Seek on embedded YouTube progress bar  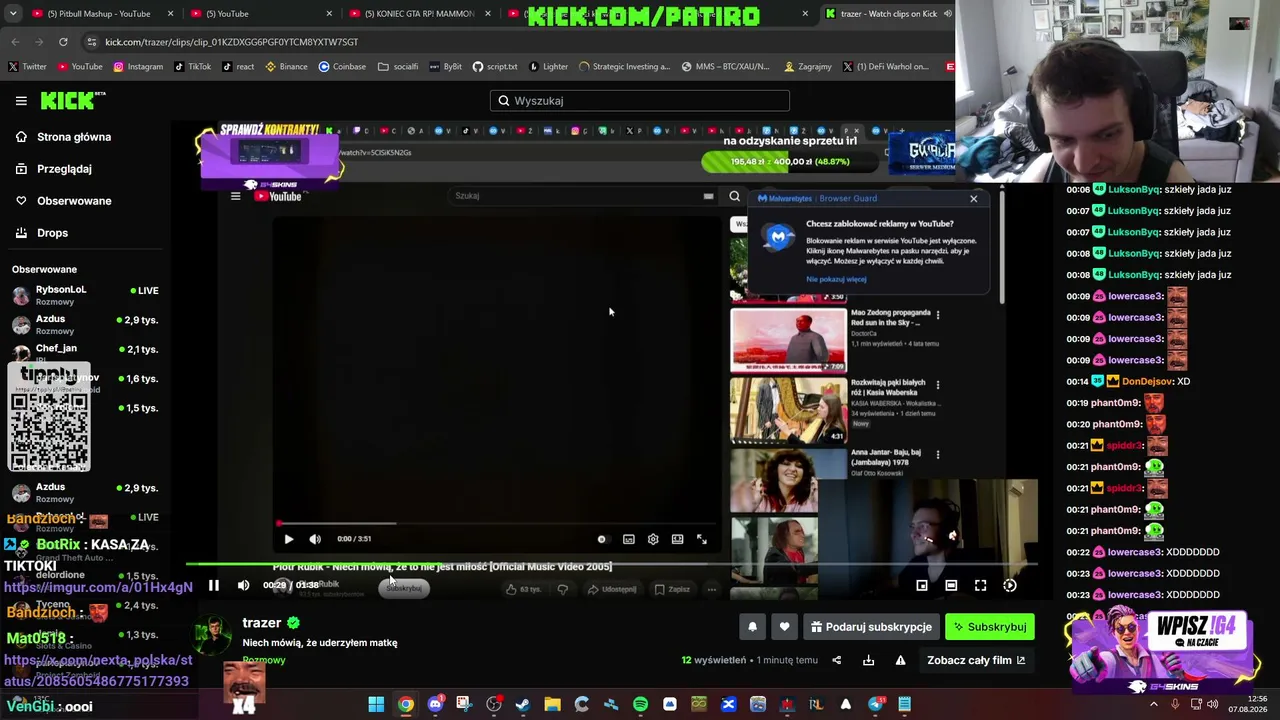495,523
